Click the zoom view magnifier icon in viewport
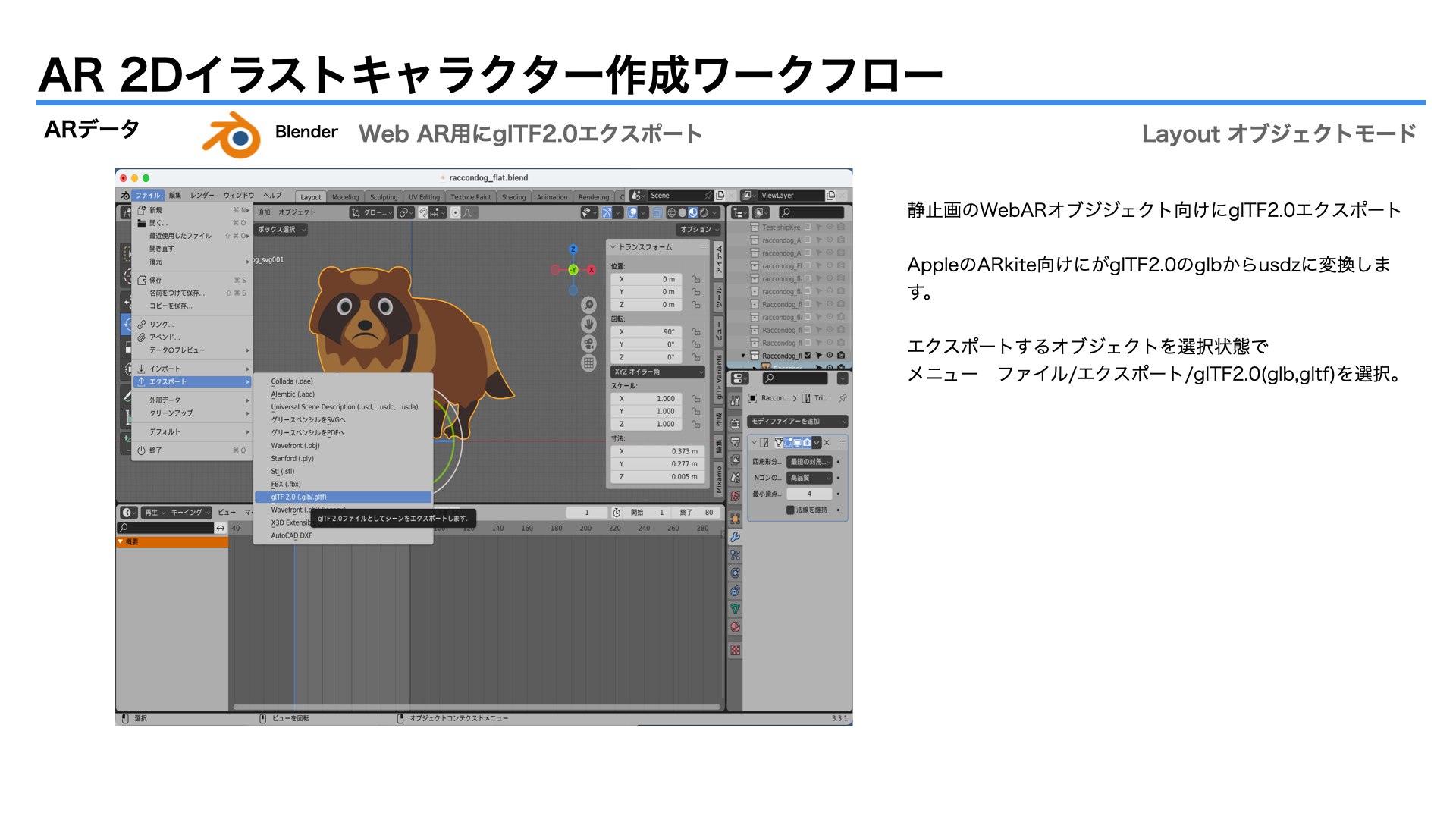Image resolution: width=1456 pixels, height=819 pixels. click(x=588, y=305)
